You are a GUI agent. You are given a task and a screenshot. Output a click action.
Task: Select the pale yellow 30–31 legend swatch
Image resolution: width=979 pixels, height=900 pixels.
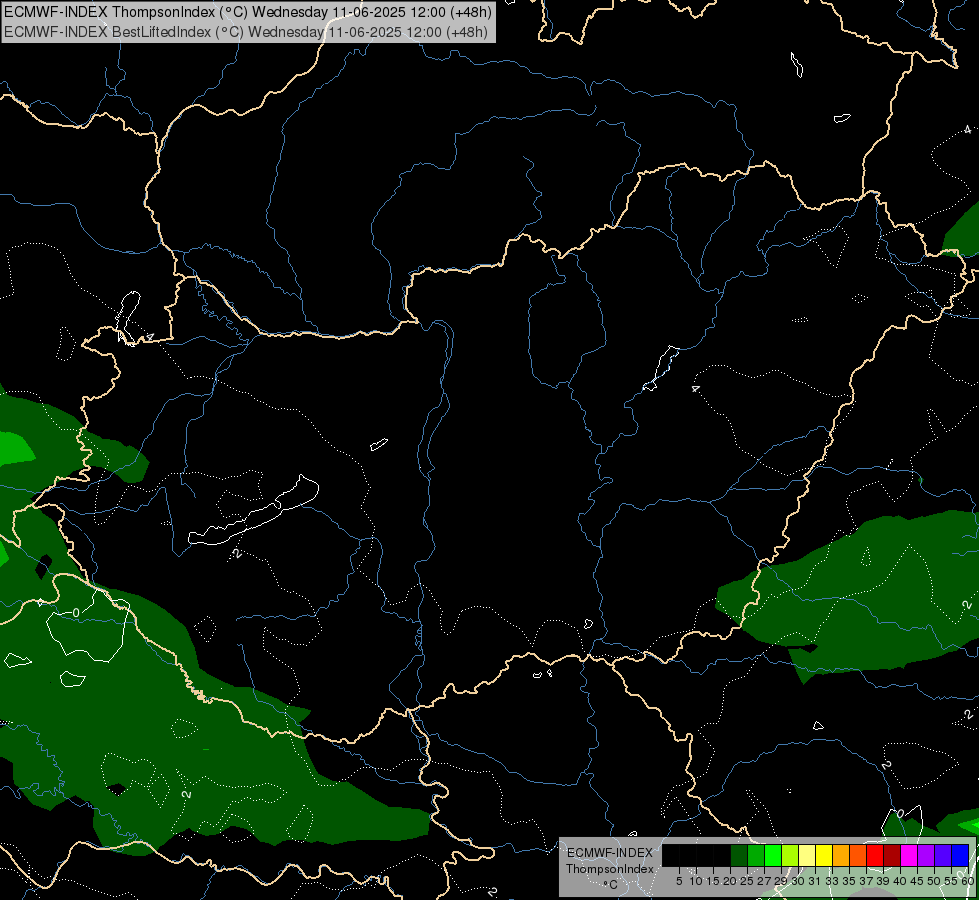click(x=807, y=855)
